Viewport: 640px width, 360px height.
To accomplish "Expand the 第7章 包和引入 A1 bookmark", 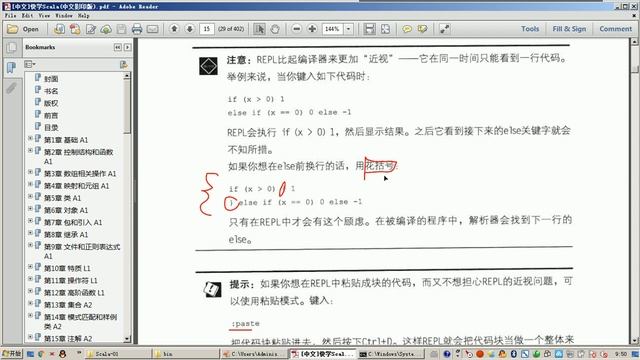I will click(x=30, y=221).
